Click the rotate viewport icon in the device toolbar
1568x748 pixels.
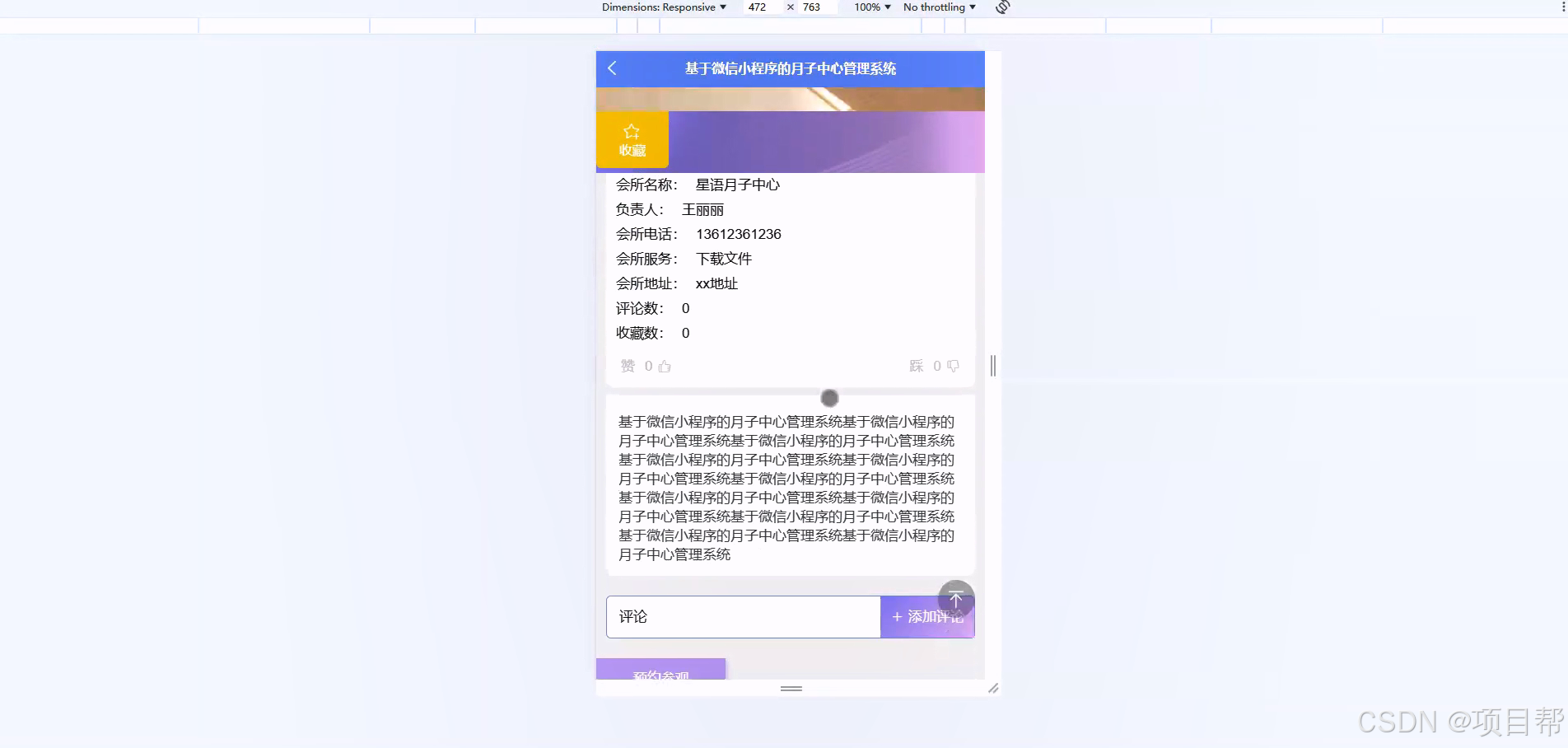pos(1001,7)
